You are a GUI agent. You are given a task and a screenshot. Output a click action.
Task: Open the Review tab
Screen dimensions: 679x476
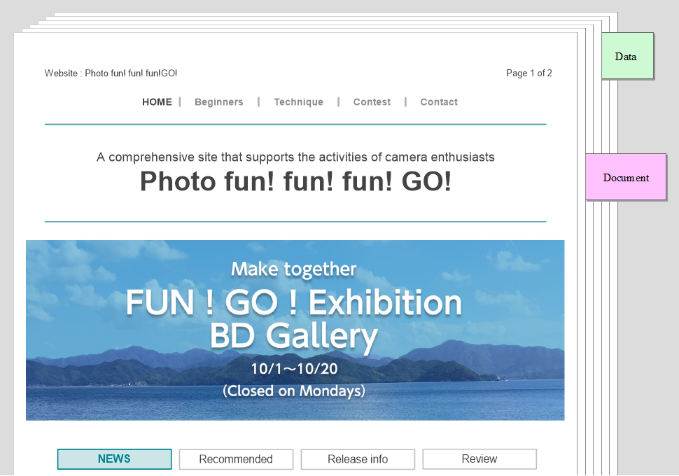479,459
